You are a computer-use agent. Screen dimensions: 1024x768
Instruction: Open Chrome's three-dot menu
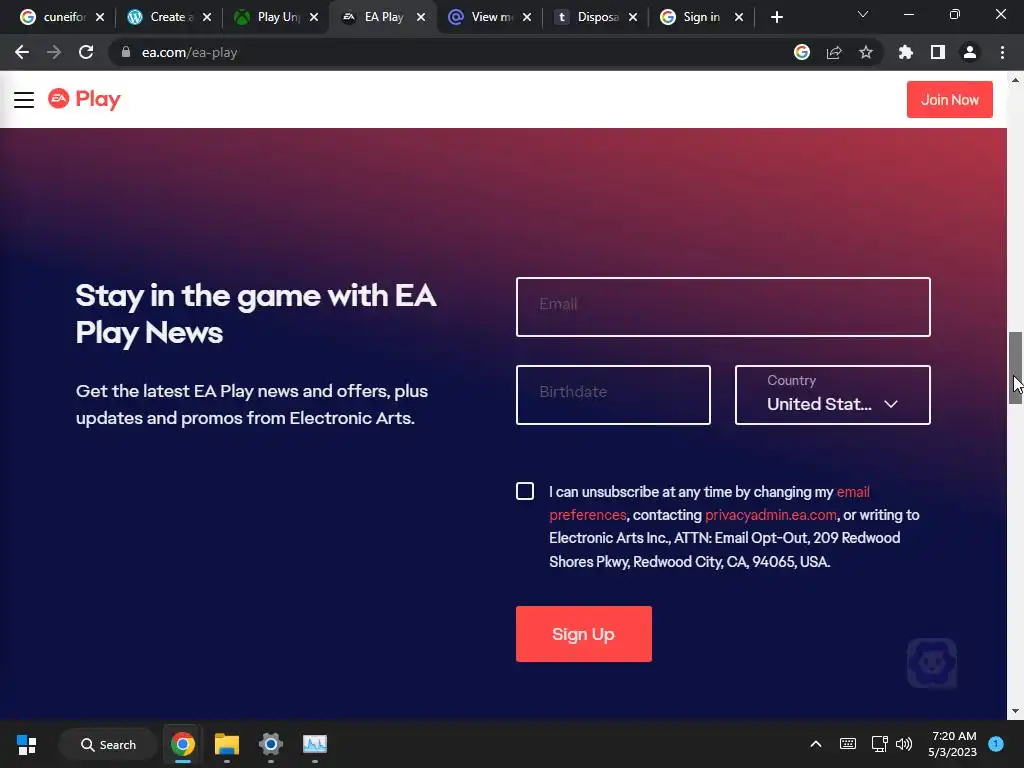1002,52
